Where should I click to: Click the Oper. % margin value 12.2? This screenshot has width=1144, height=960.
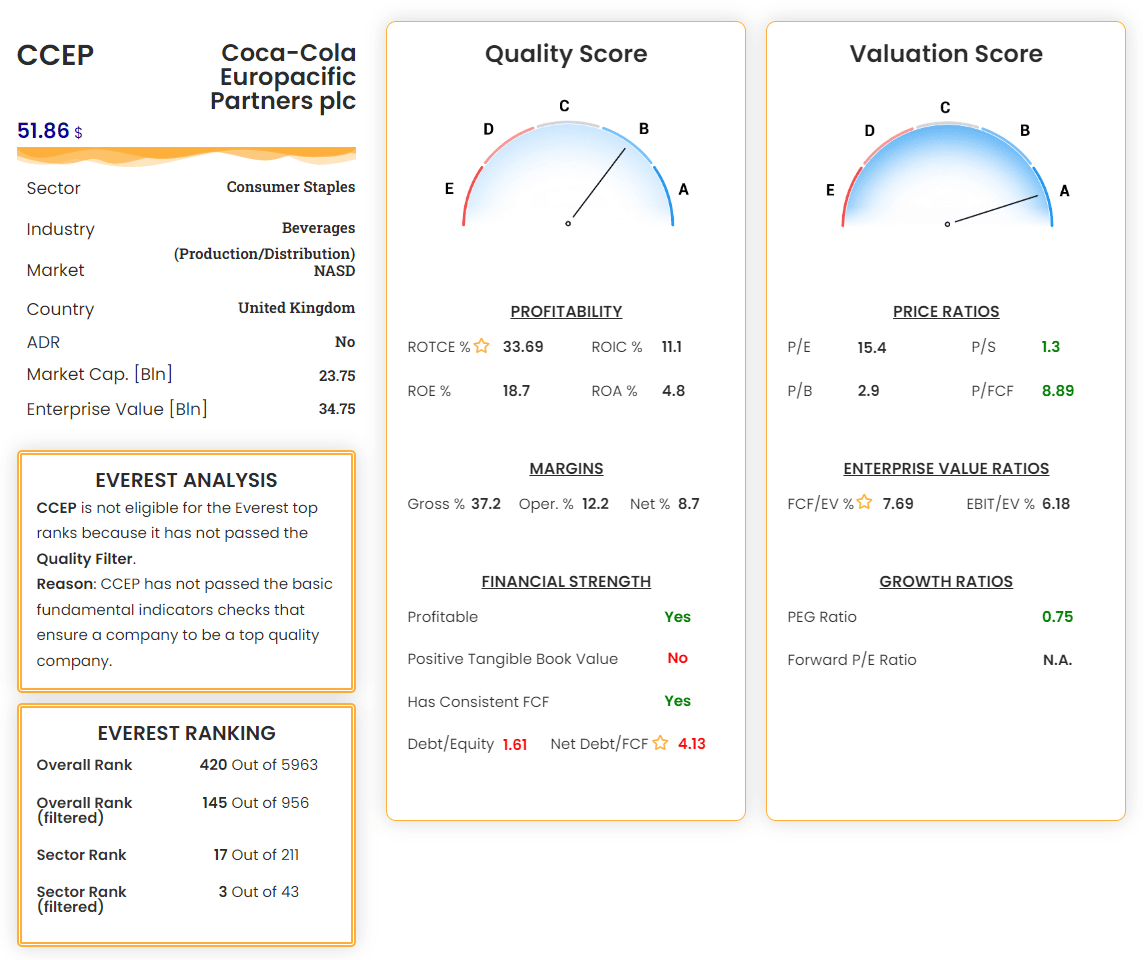[x=595, y=503]
